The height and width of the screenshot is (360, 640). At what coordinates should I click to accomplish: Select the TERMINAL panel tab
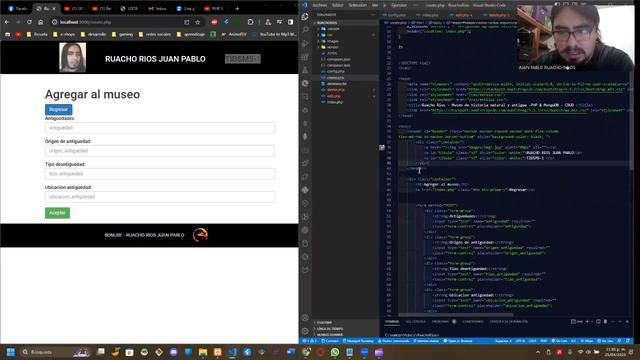[x=392, y=322]
